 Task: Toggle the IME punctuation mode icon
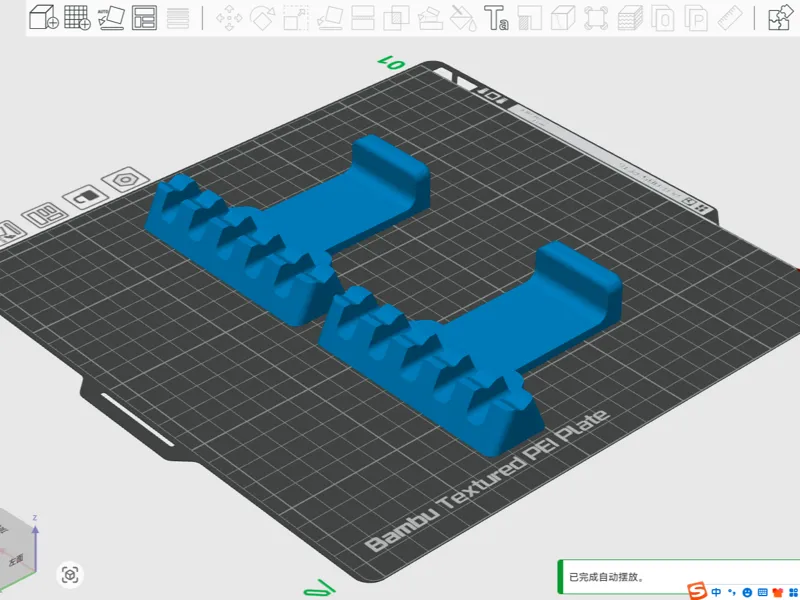[732, 592]
